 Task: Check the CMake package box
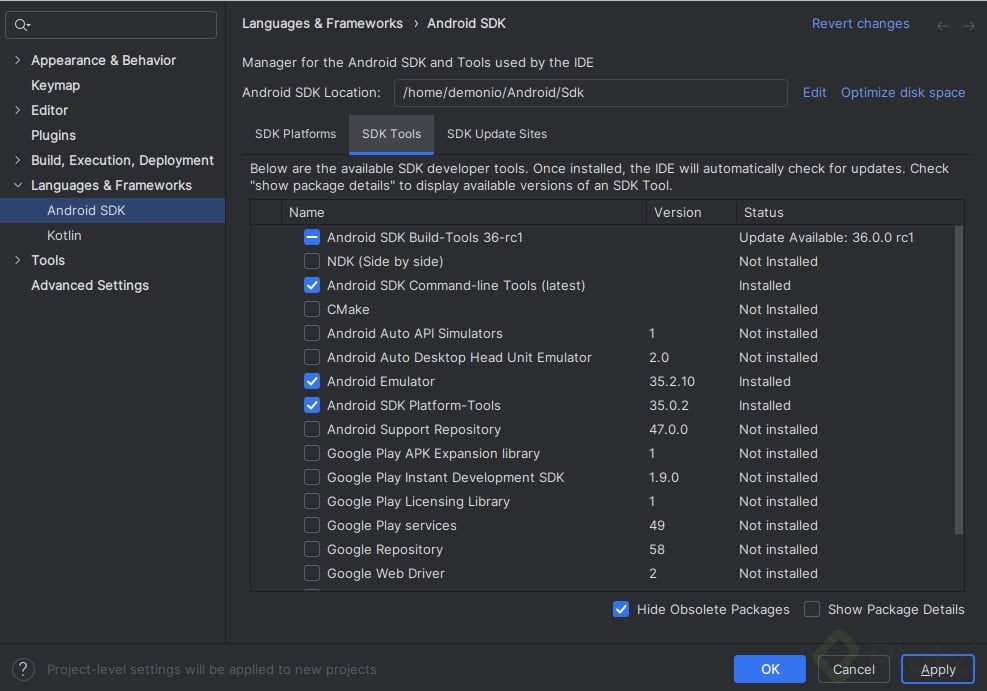pos(312,309)
